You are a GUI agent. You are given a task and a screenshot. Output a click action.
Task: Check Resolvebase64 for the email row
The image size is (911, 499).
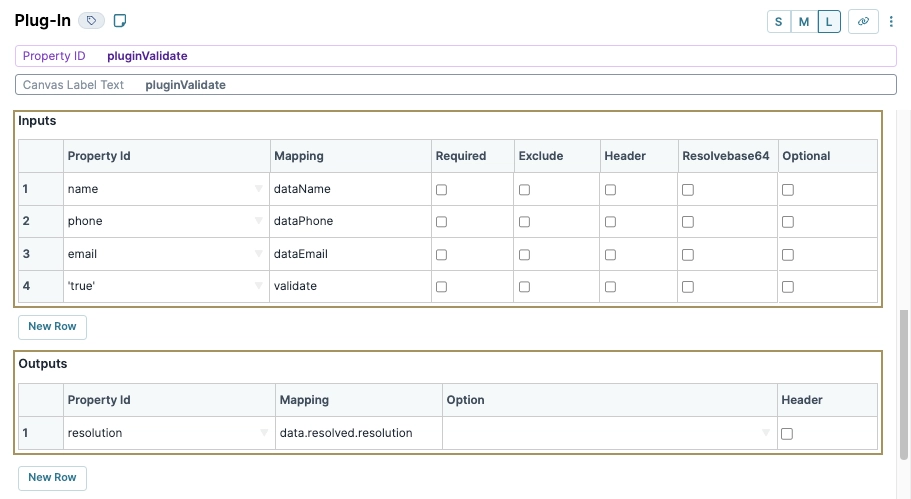click(x=688, y=255)
